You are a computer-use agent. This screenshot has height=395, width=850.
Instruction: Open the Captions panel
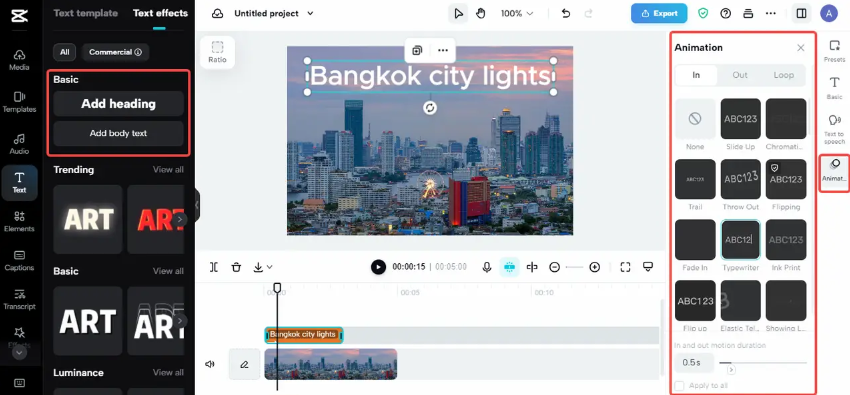(19, 261)
